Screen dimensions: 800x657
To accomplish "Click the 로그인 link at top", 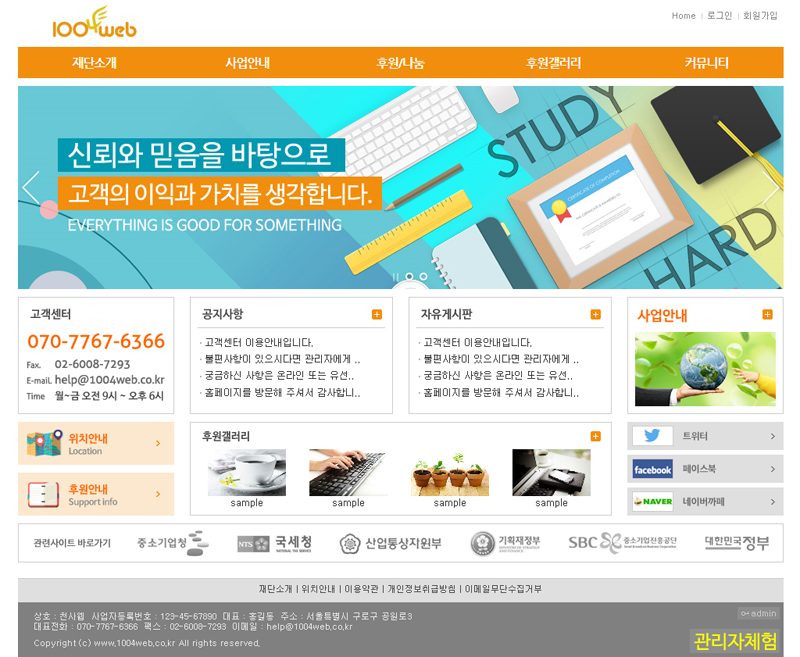I will (x=719, y=16).
